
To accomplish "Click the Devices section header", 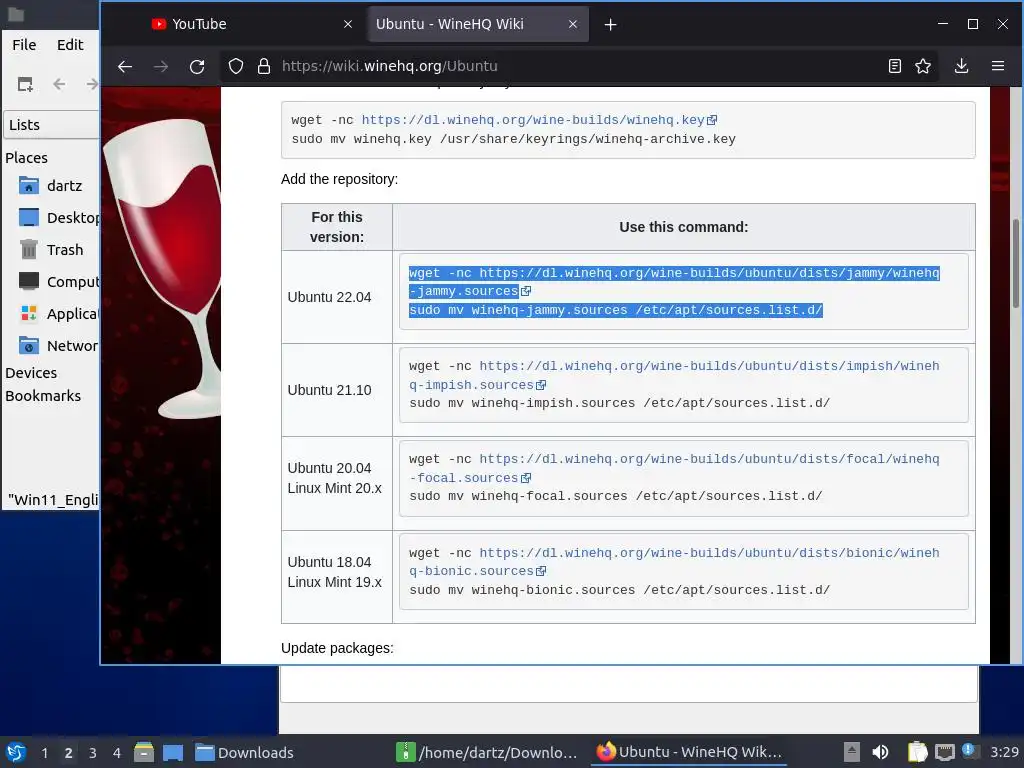I will (31, 373).
